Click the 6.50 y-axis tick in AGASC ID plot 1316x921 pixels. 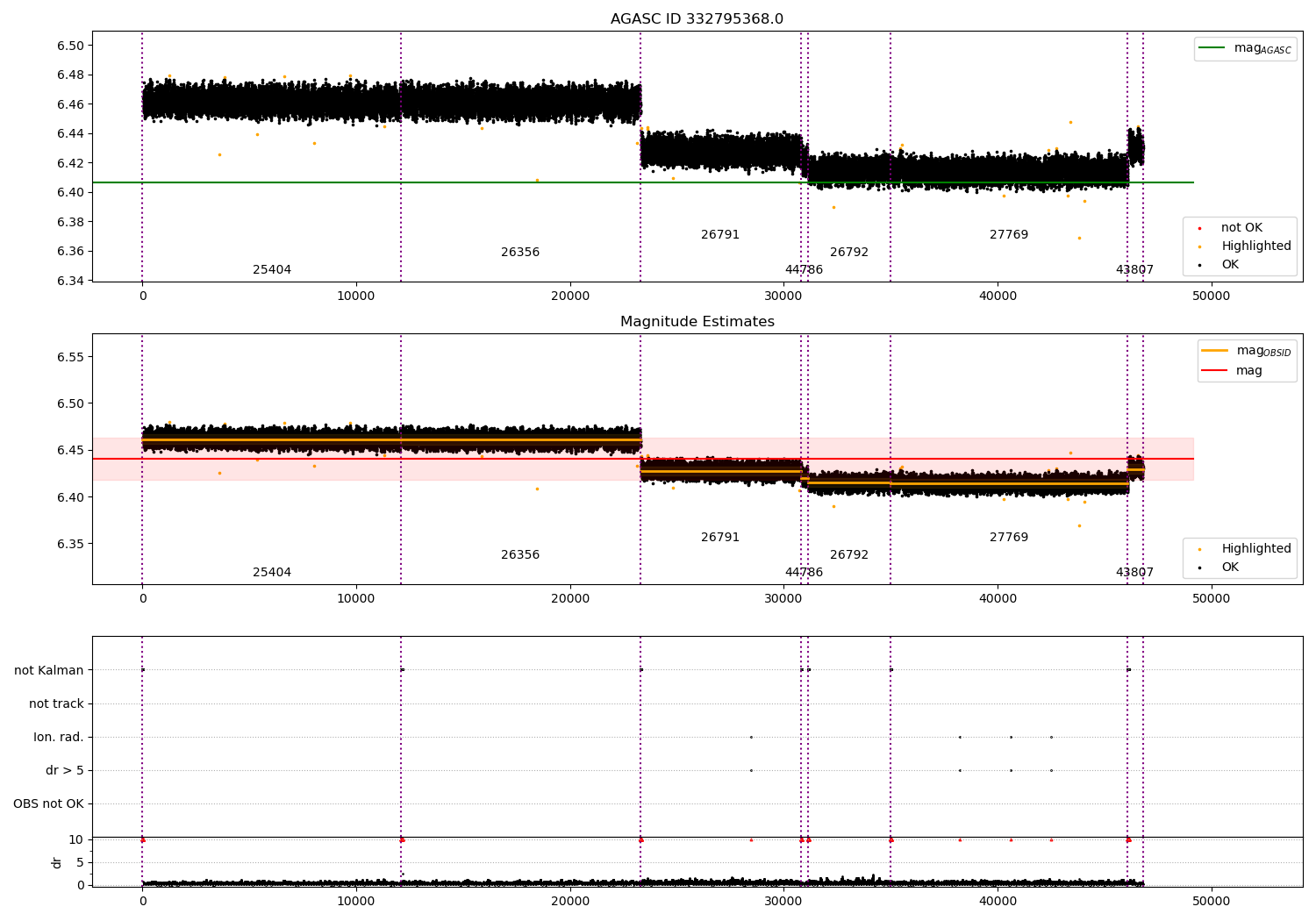[x=70, y=46]
